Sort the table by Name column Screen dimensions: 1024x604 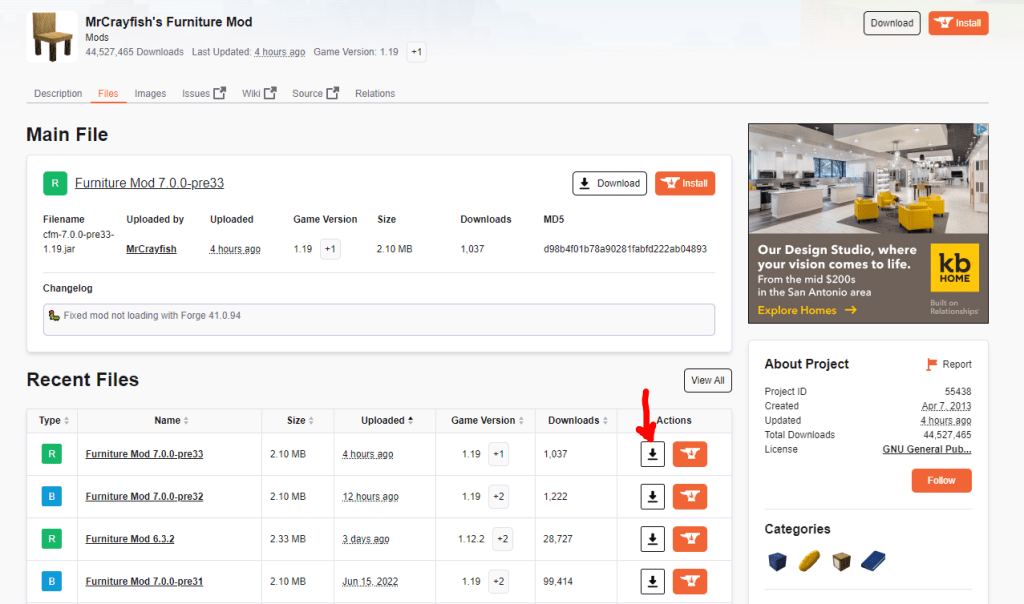tap(171, 421)
